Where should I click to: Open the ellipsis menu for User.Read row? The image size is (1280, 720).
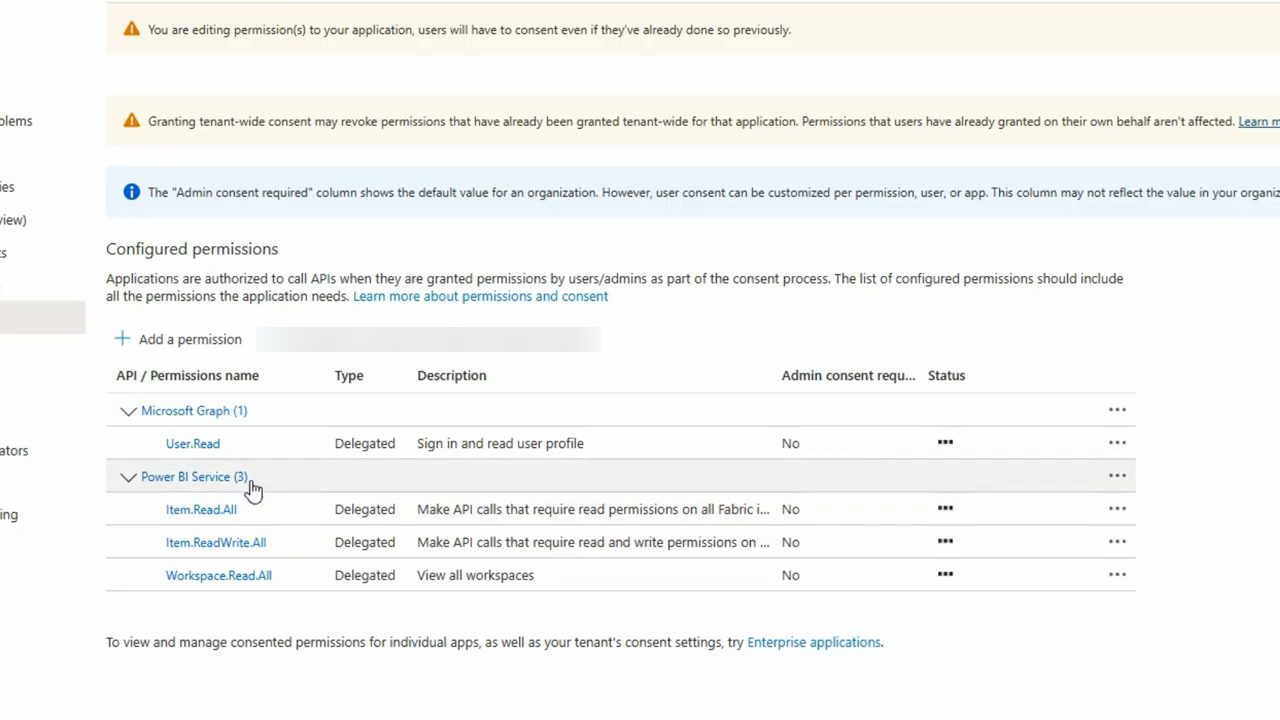(1117, 443)
